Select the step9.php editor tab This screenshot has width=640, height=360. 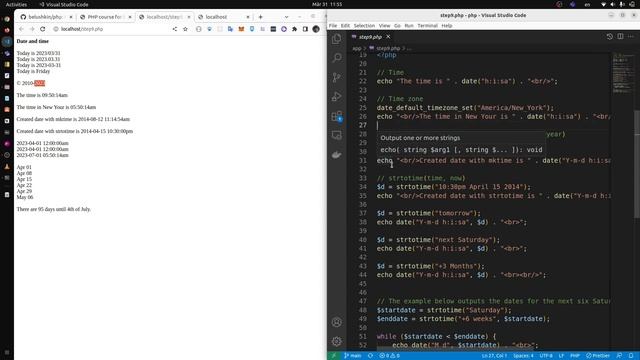371,37
